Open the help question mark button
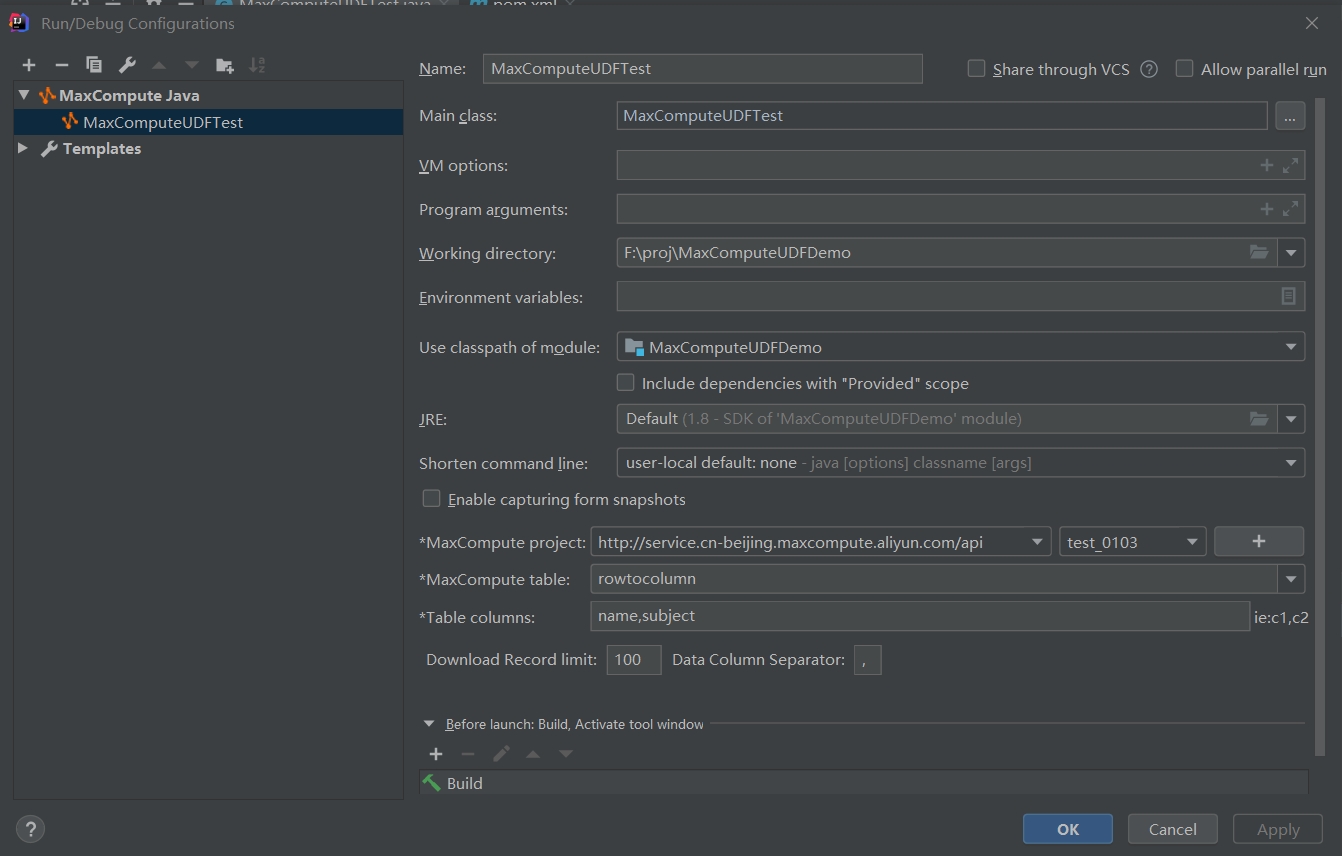Screen dimensions: 1342x856 click(31, 829)
